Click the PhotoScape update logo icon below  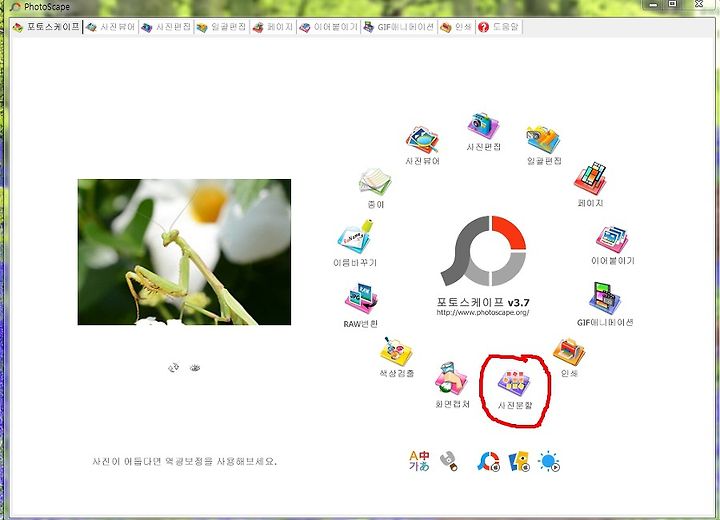click(488, 462)
